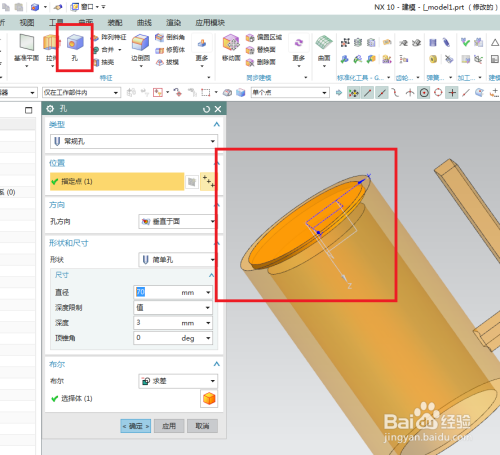Open the 单个点 selection rule dropdown
Screen dimensions: 500x455
(290, 92)
